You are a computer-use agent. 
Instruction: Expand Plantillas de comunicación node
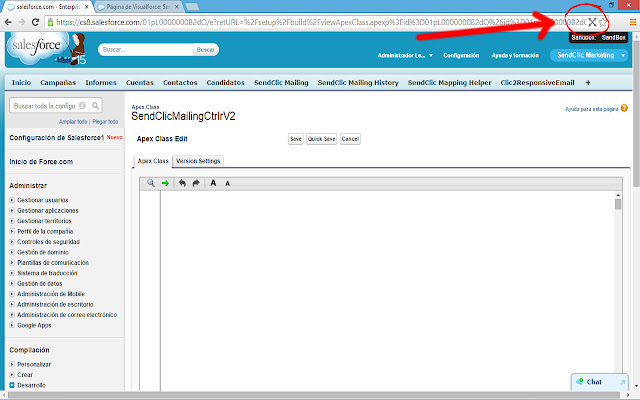[x=12, y=262]
